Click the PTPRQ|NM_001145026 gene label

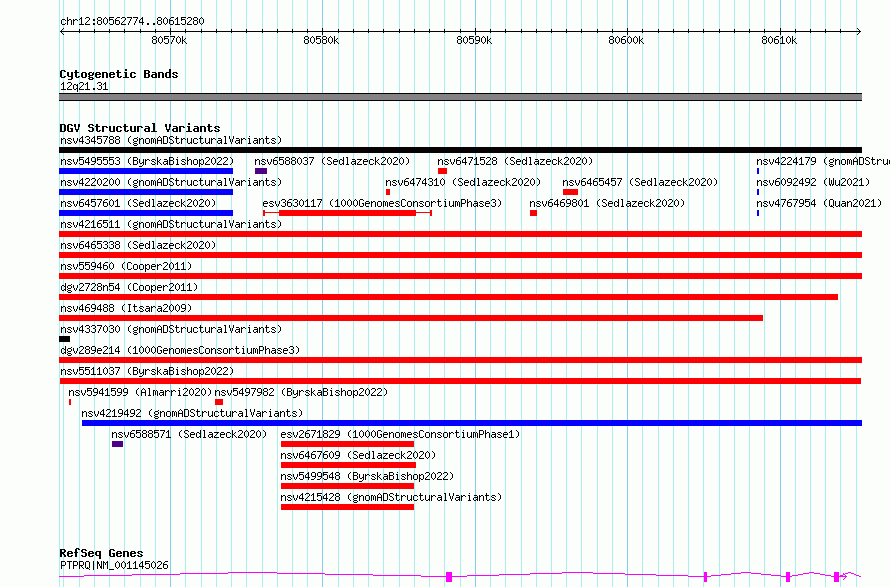point(114,565)
